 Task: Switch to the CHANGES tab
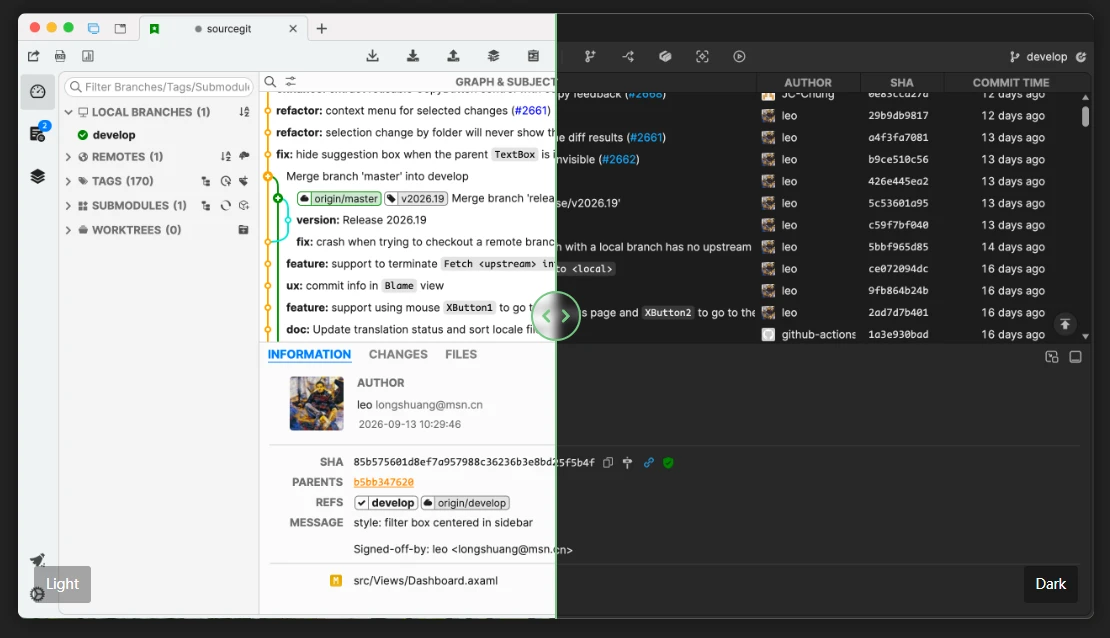tap(398, 354)
